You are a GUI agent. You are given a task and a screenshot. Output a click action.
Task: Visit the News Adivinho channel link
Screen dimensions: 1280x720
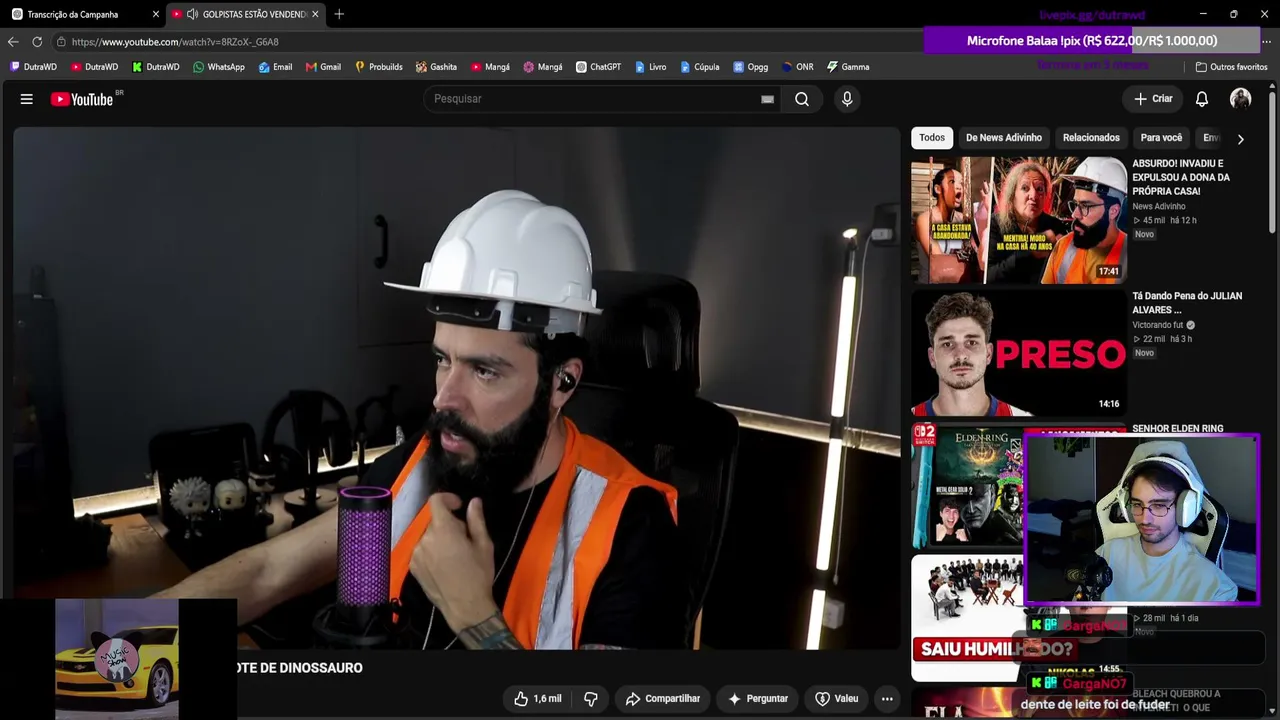coord(1159,206)
